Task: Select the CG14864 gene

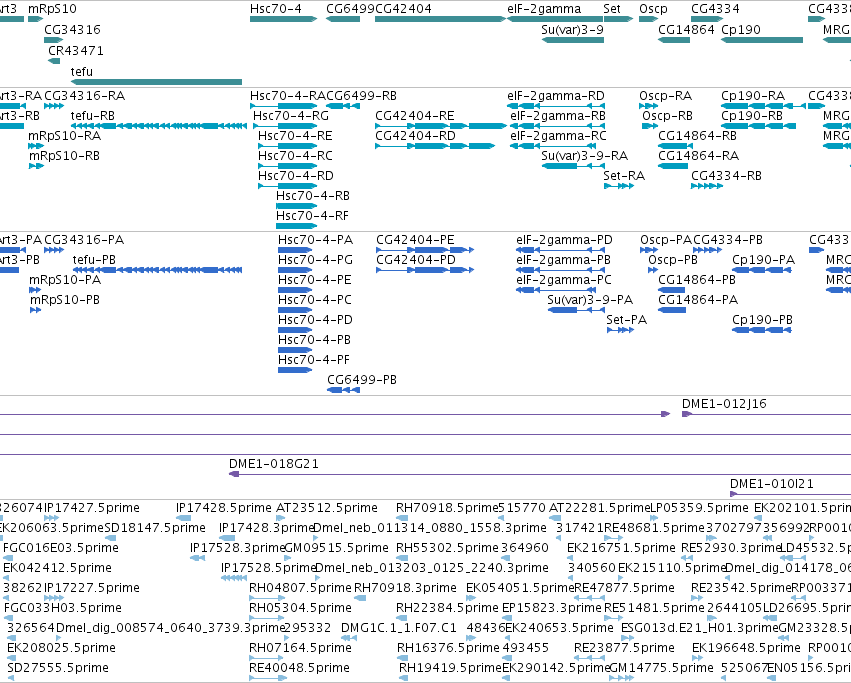Action: tap(674, 40)
